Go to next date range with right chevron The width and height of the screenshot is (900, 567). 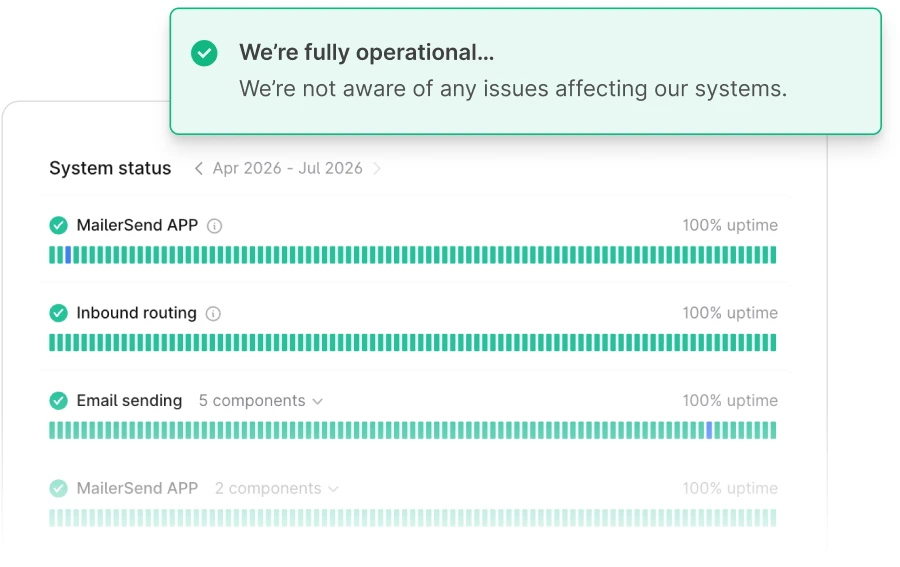tap(377, 168)
